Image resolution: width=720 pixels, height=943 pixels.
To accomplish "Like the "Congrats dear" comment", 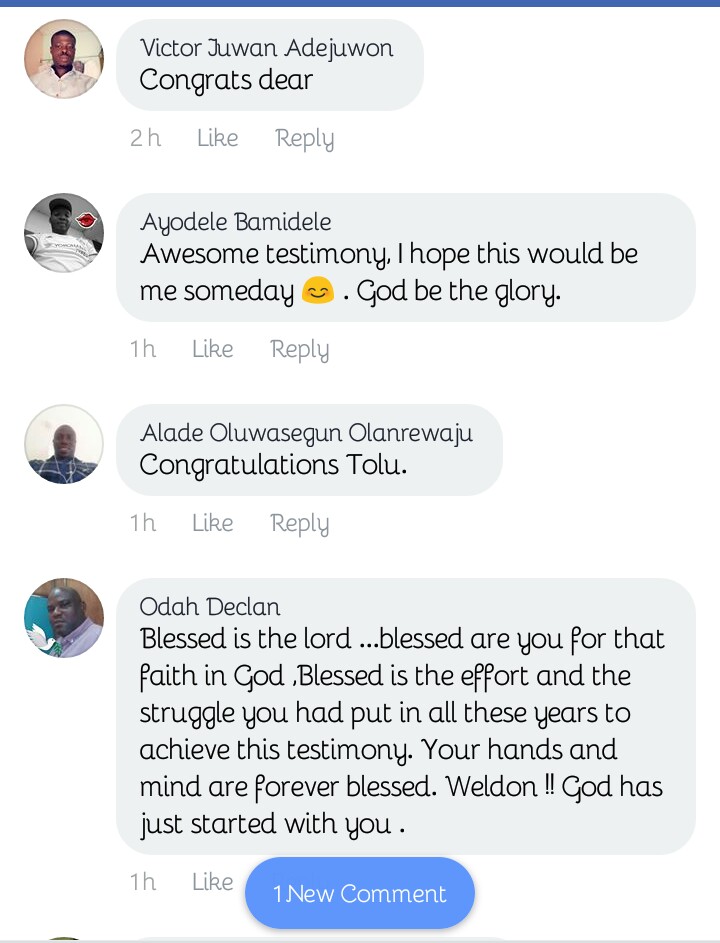I will point(217,138).
